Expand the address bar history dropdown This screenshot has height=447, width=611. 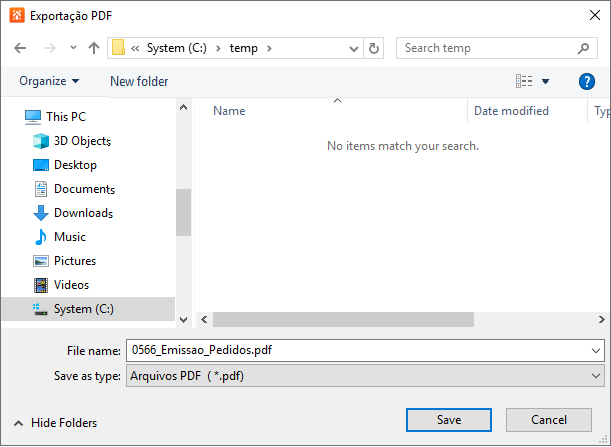(x=354, y=48)
